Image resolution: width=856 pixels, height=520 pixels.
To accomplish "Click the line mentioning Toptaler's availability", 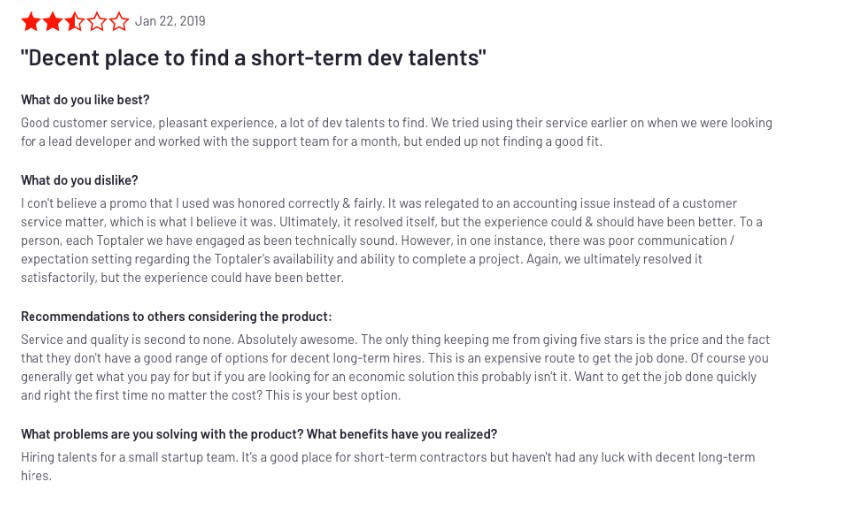I will 361,259.
